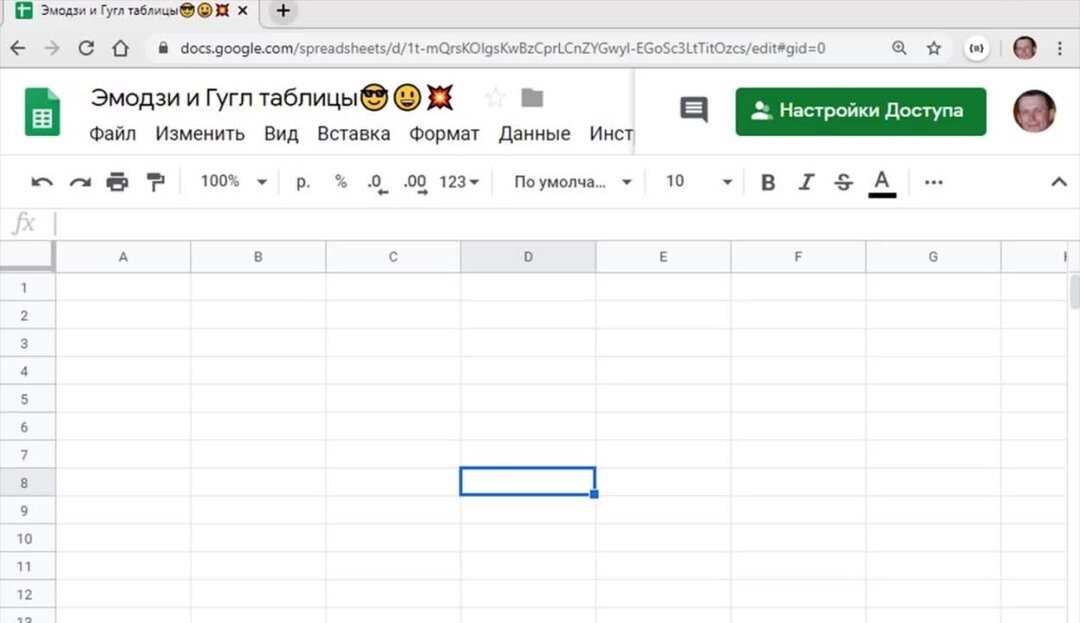The width and height of the screenshot is (1080, 623).
Task: Collapse the header with up chevron
Action: (1059, 182)
